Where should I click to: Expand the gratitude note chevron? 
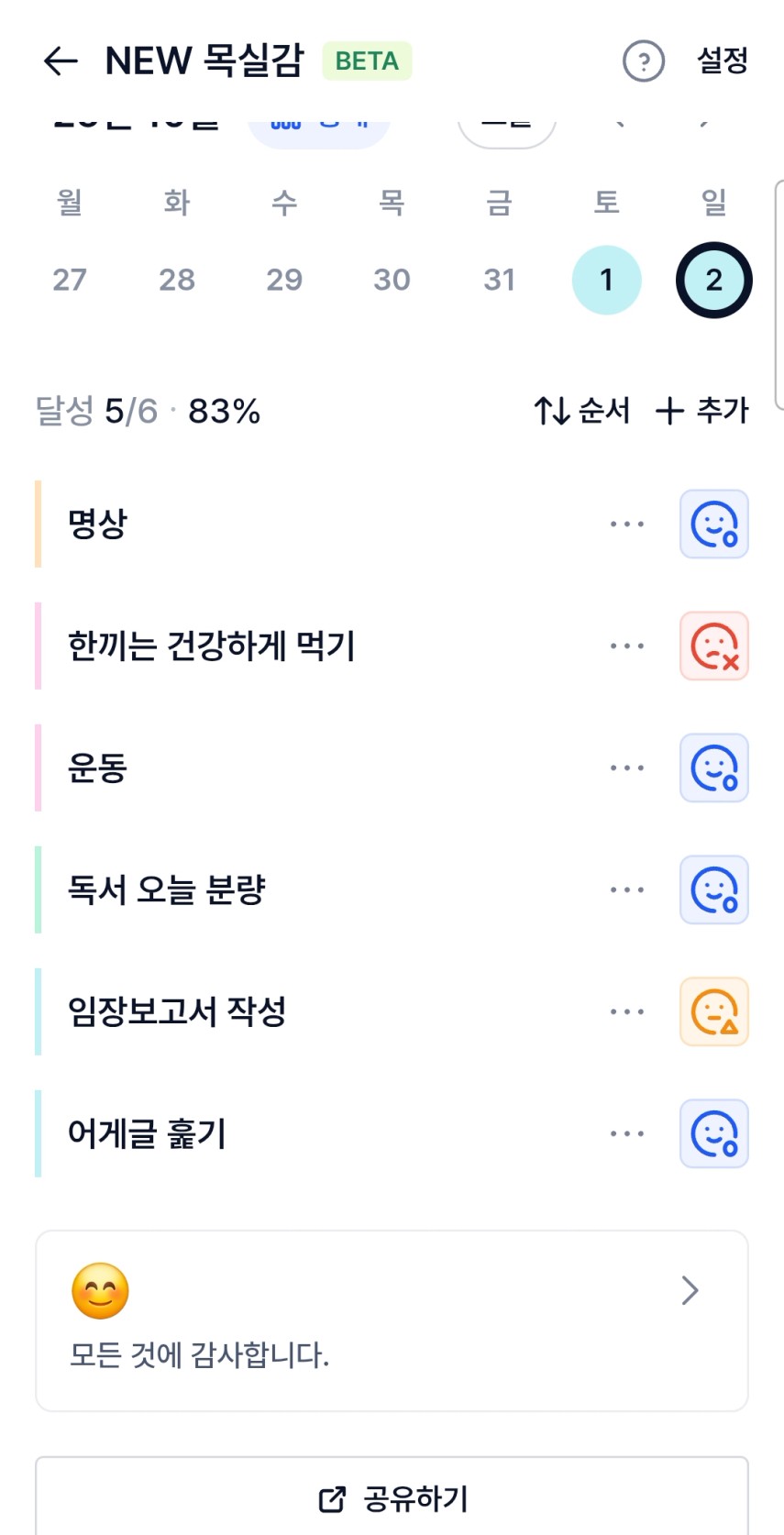tap(690, 1291)
